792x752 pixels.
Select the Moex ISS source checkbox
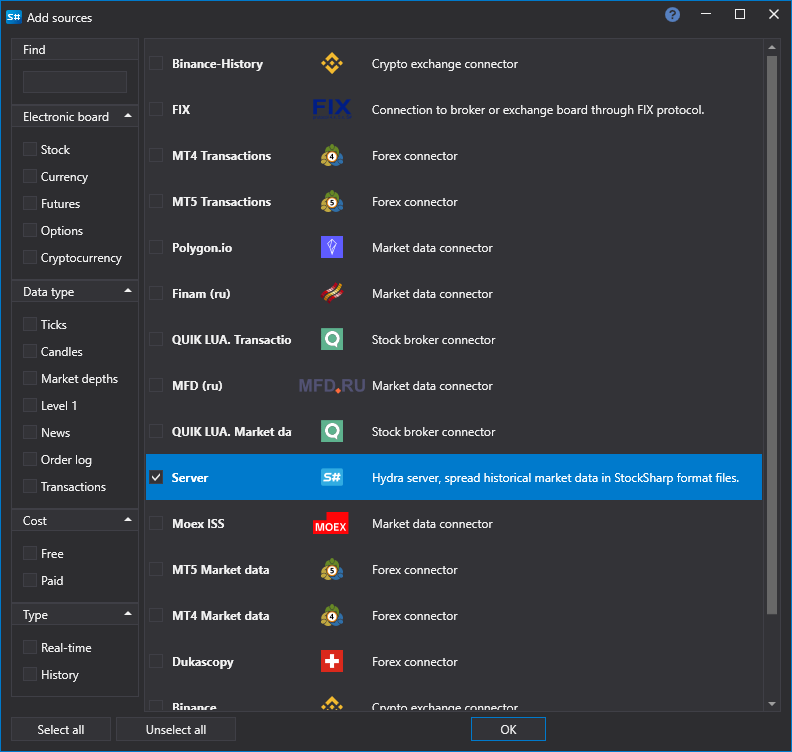tap(156, 523)
